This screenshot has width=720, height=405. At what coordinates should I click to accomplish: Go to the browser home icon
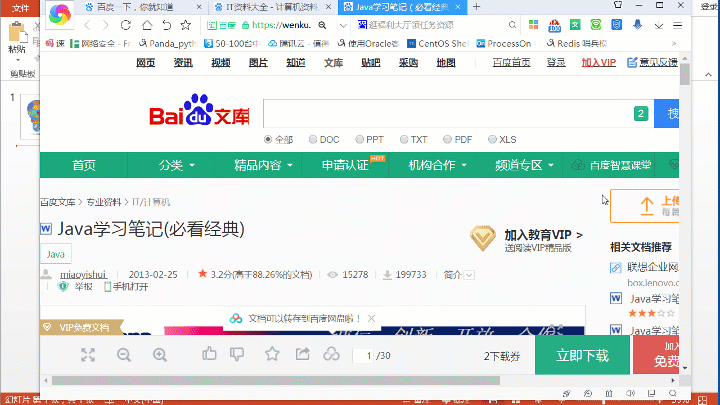click(147, 25)
